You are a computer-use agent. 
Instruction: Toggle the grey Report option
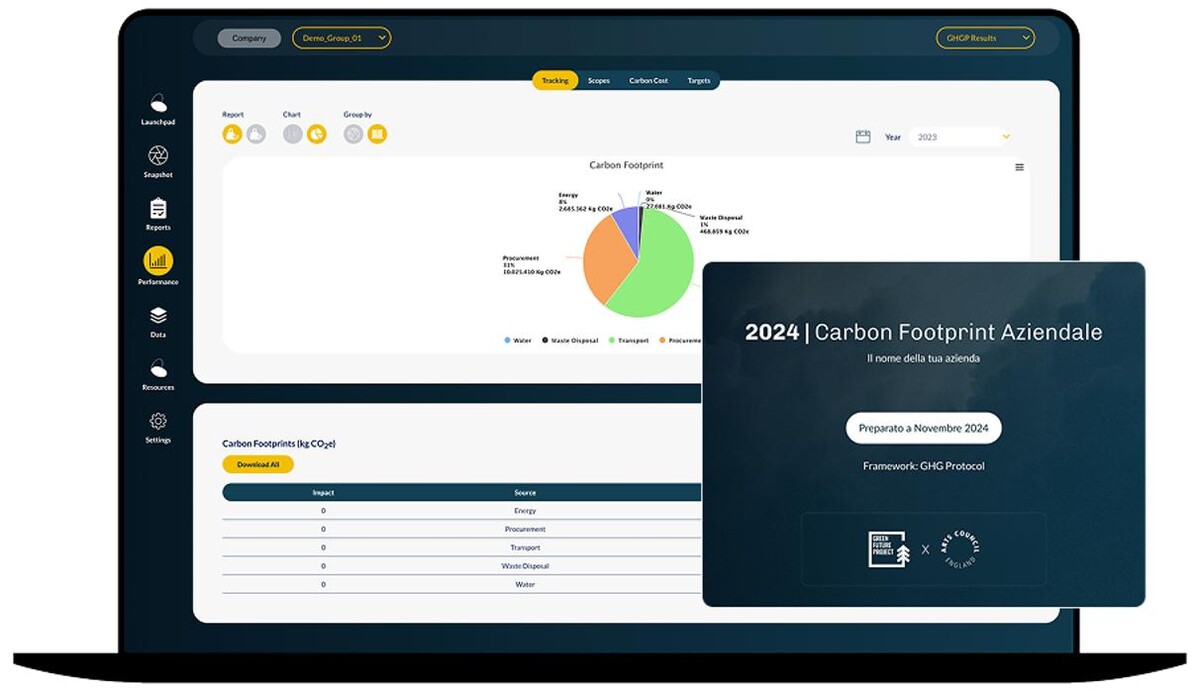tap(256, 134)
